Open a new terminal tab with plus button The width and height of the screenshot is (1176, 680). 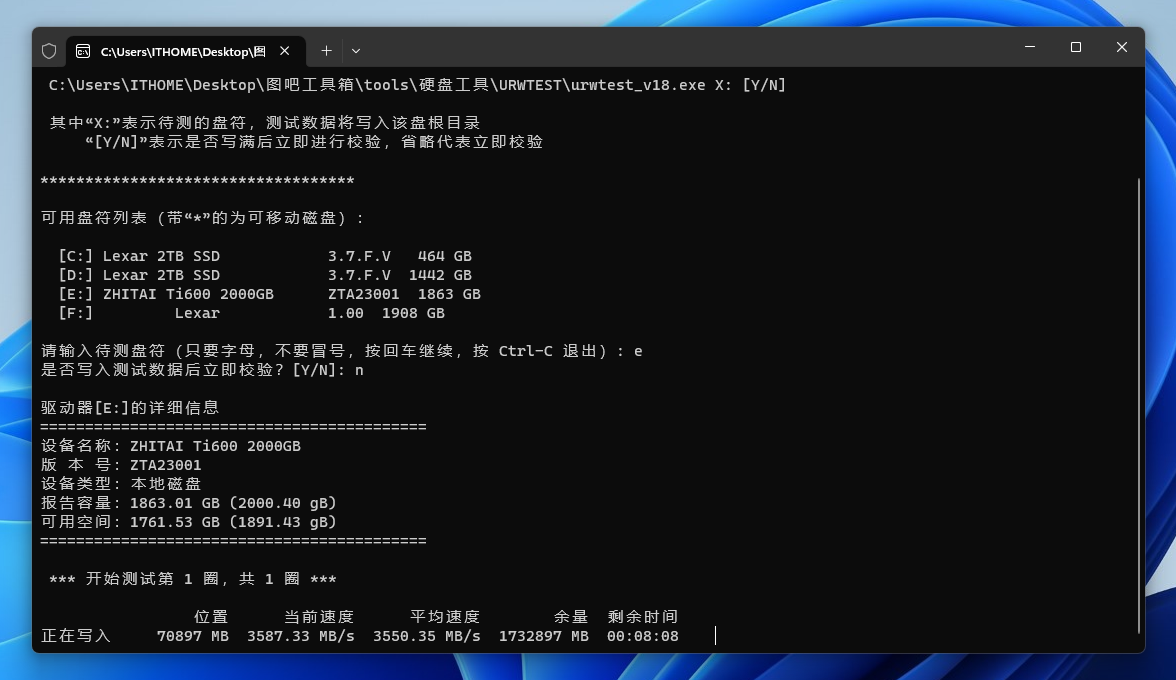point(326,50)
